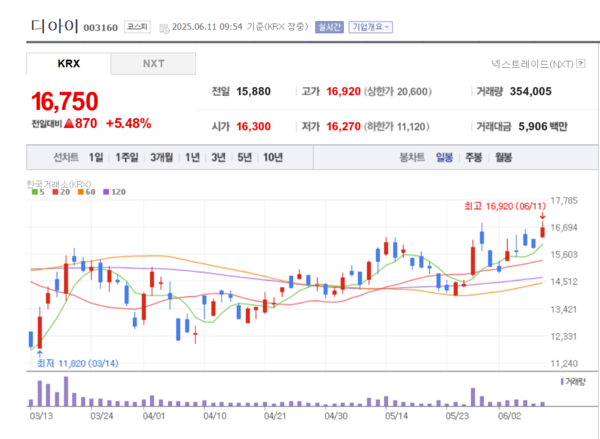
Task: Click the 06/02 date axis label
Action: [510, 416]
